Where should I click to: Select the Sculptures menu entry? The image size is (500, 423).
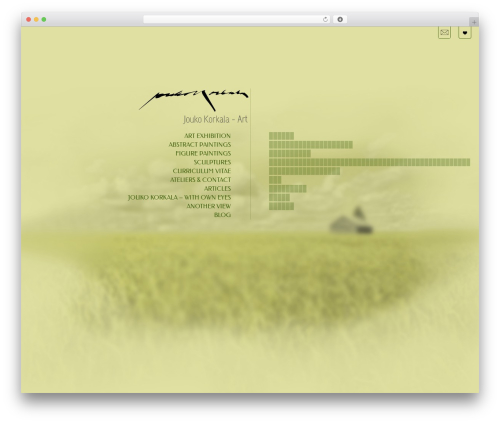212,162
